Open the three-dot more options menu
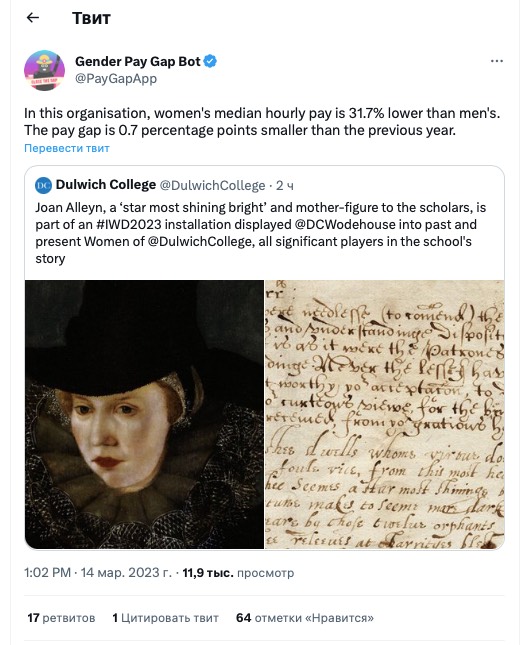 (x=496, y=61)
